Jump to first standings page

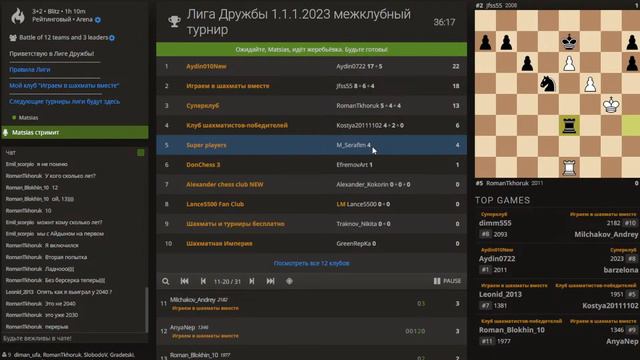coord(184,281)
